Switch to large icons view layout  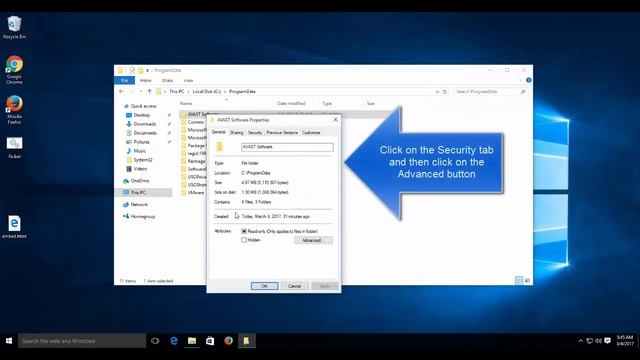527,280
